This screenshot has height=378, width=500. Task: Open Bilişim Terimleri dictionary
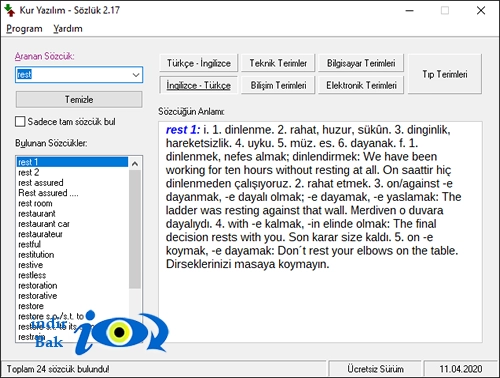coord(278,85)
